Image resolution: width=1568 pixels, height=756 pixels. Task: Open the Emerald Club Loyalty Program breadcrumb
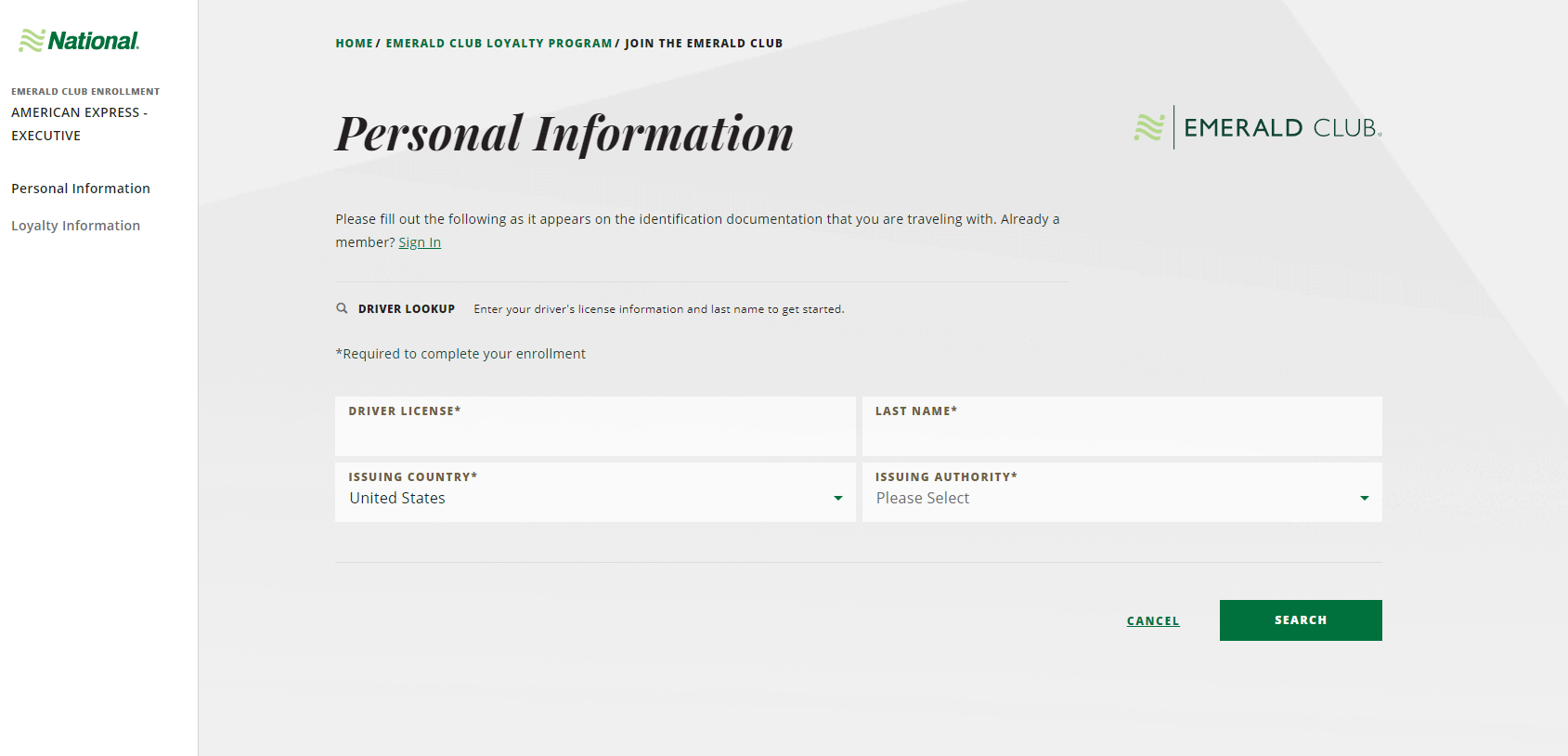[x=499, y=44]
